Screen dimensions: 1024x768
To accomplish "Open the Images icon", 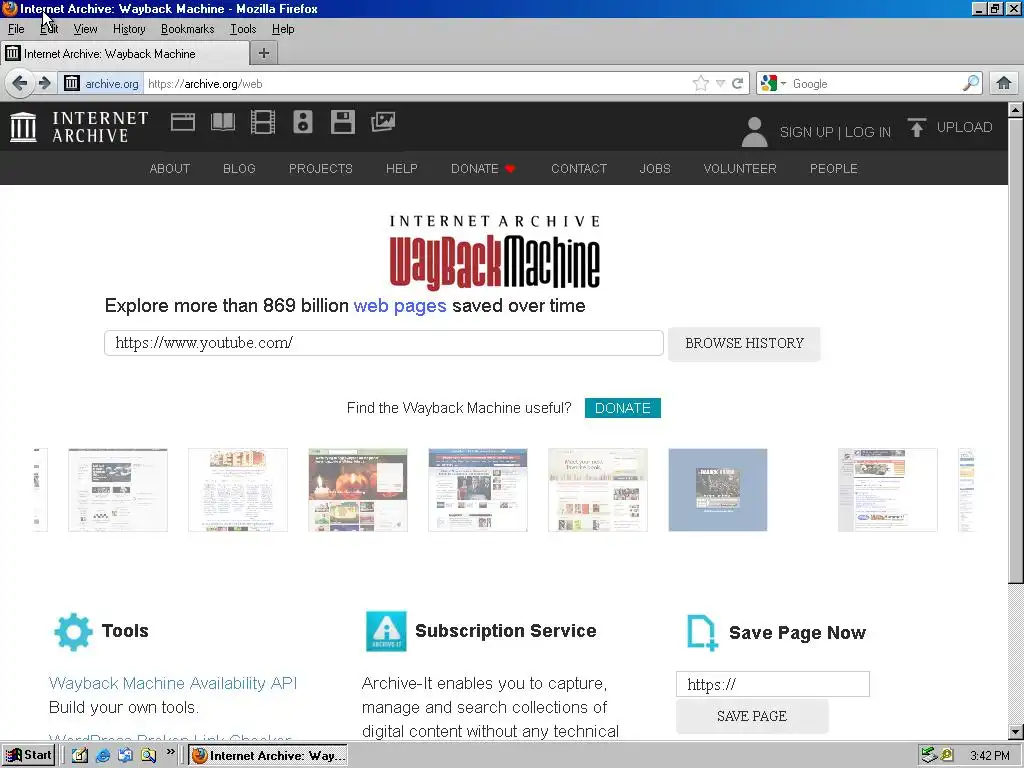I will 383,122.
